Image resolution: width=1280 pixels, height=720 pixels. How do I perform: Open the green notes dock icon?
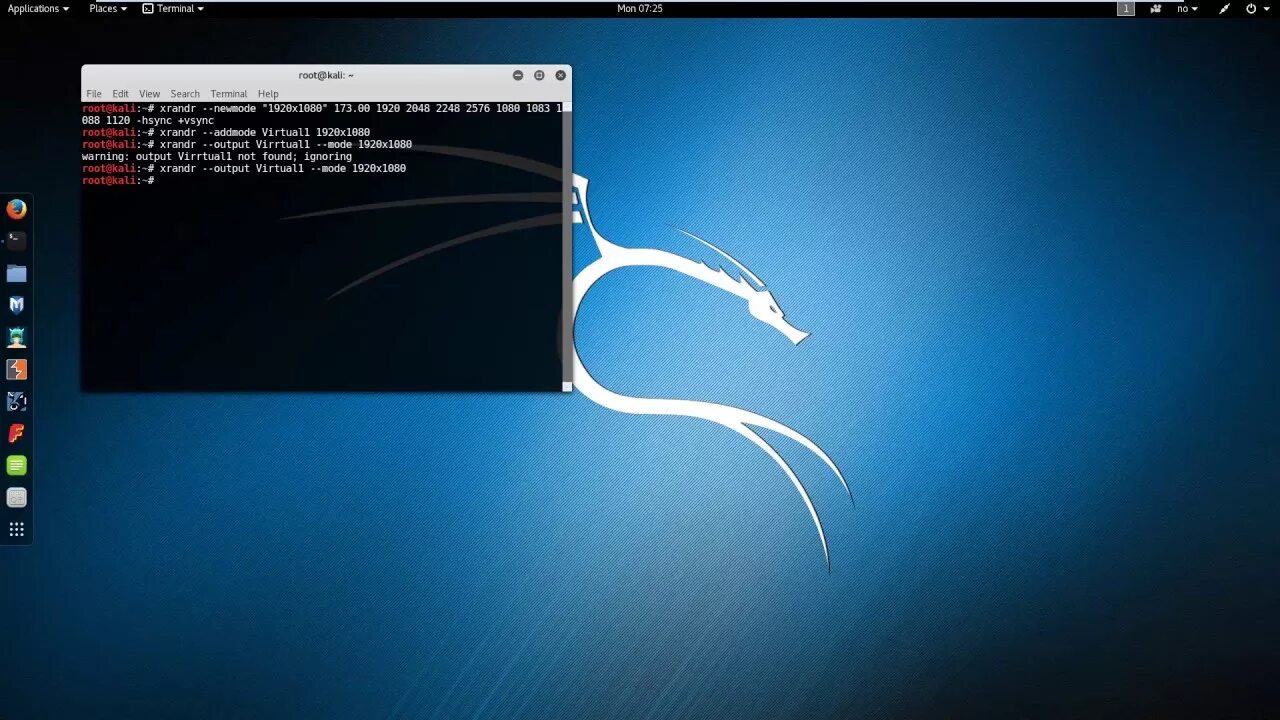[x=16, y=465]
